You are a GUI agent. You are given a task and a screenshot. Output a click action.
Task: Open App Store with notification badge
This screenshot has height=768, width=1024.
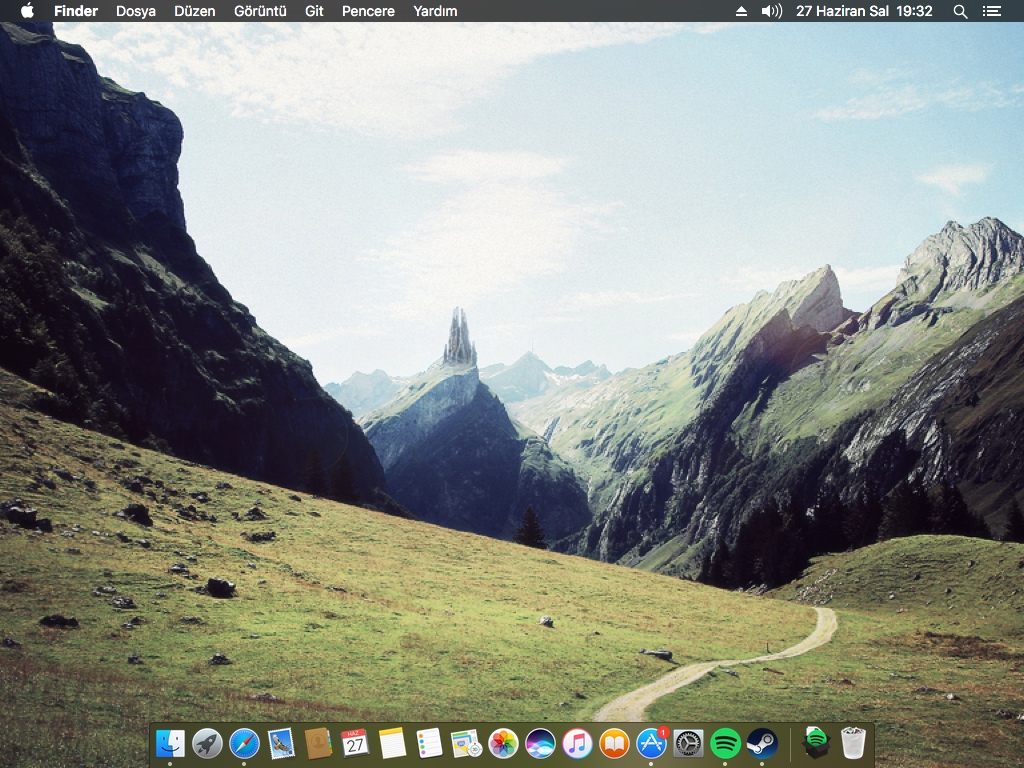651,743
